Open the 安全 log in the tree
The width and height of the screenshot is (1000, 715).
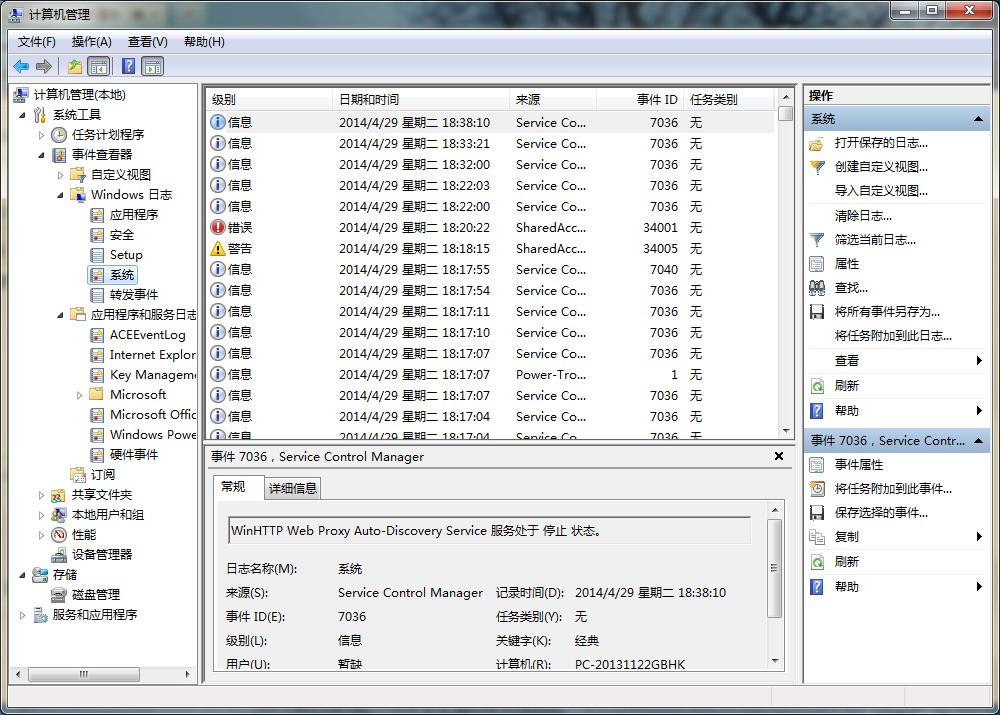(121, 235)
